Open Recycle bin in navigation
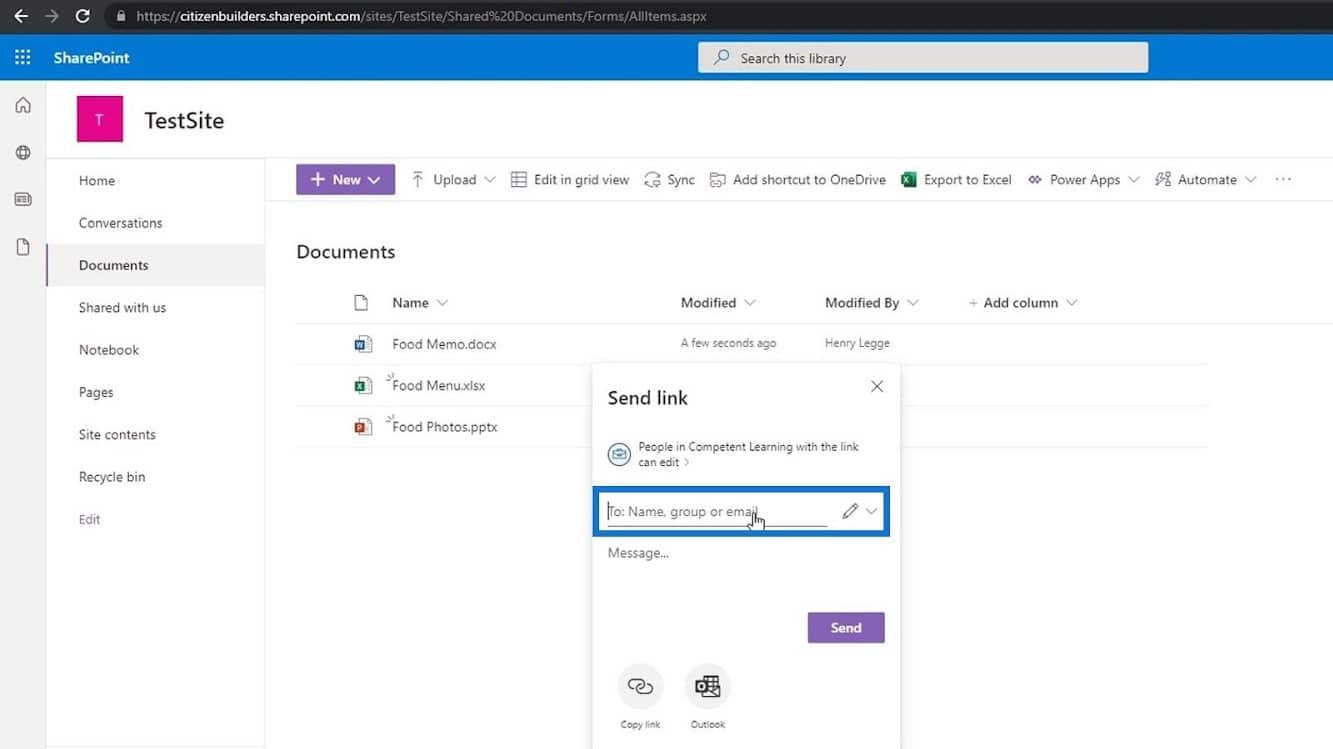The width and height of the screenshot is (1333, 749). point(112,477)
